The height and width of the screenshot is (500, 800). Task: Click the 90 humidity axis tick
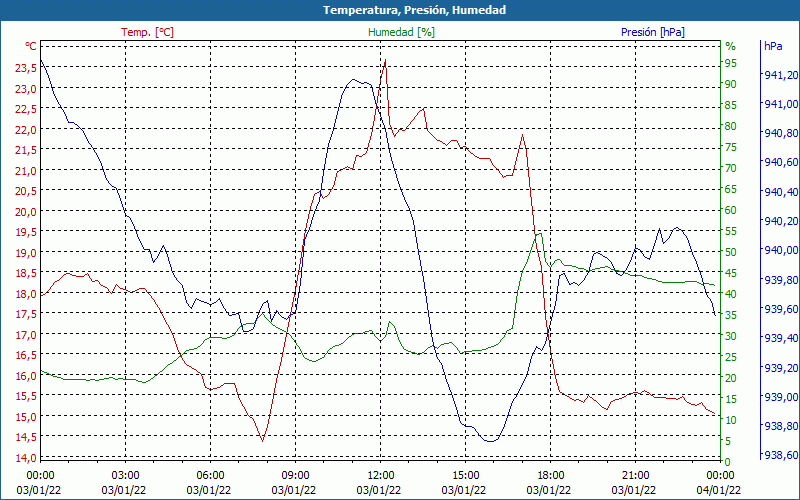click(x=731, y=84)
